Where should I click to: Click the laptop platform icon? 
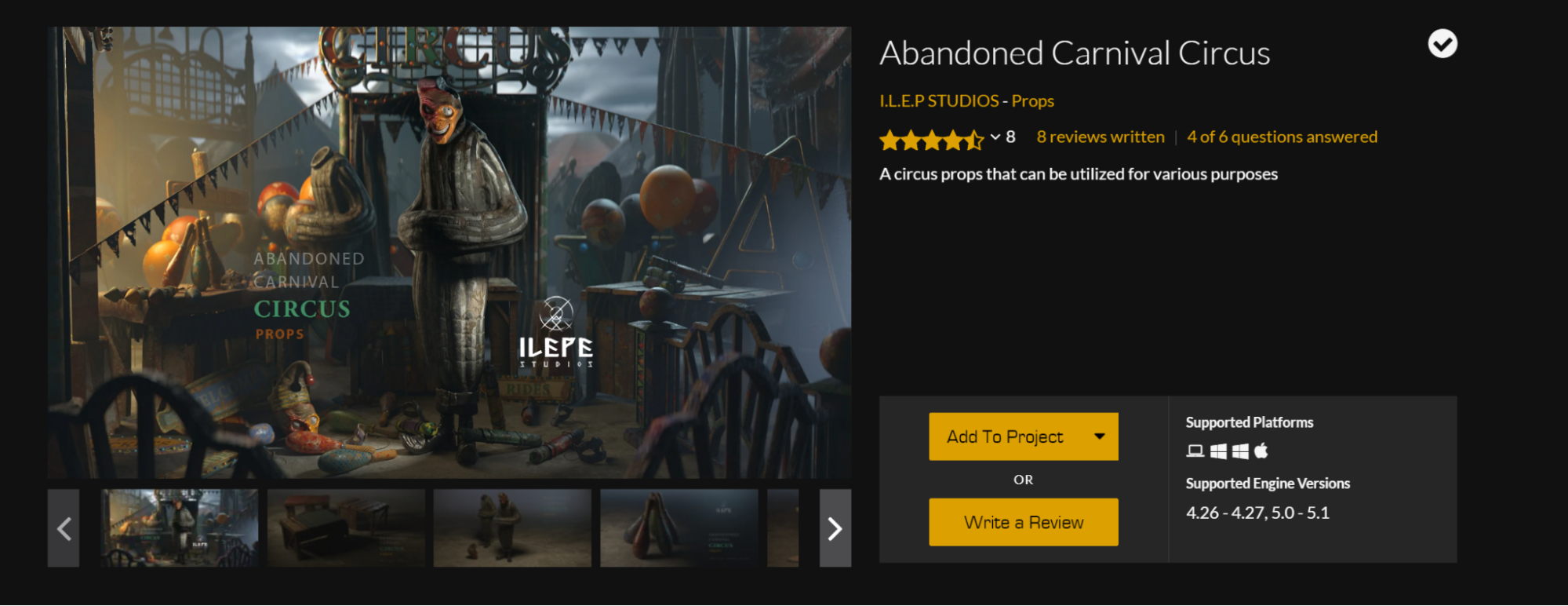[x=1195, y=451]
